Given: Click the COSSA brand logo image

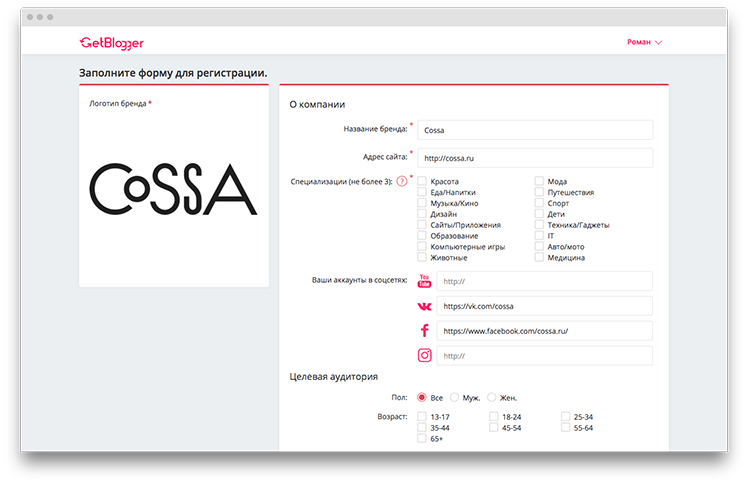Looking at the screenshot, I should tap(173, 189).
